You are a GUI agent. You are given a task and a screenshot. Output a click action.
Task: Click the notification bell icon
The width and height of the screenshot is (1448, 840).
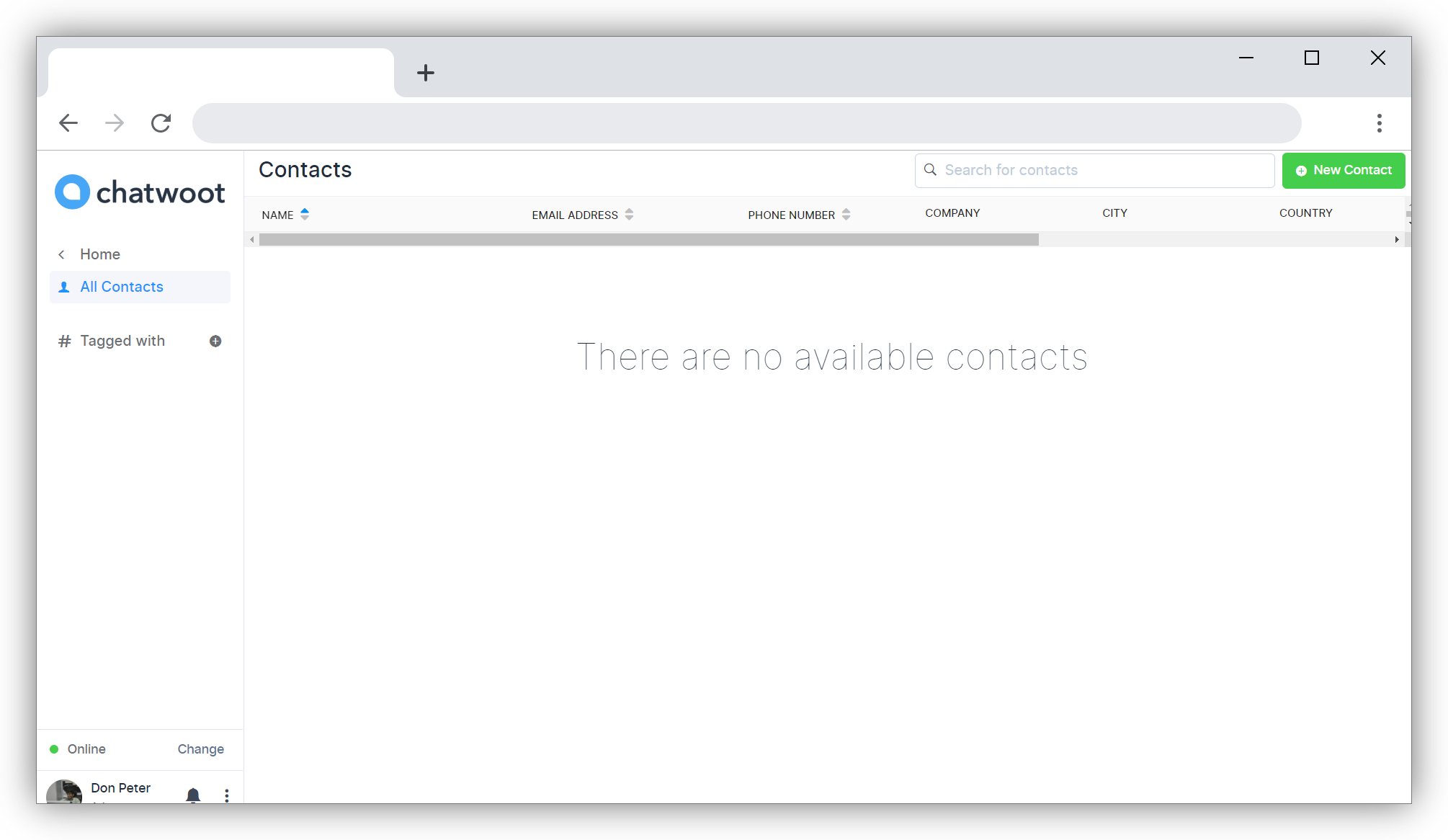[x=192, y=792]
